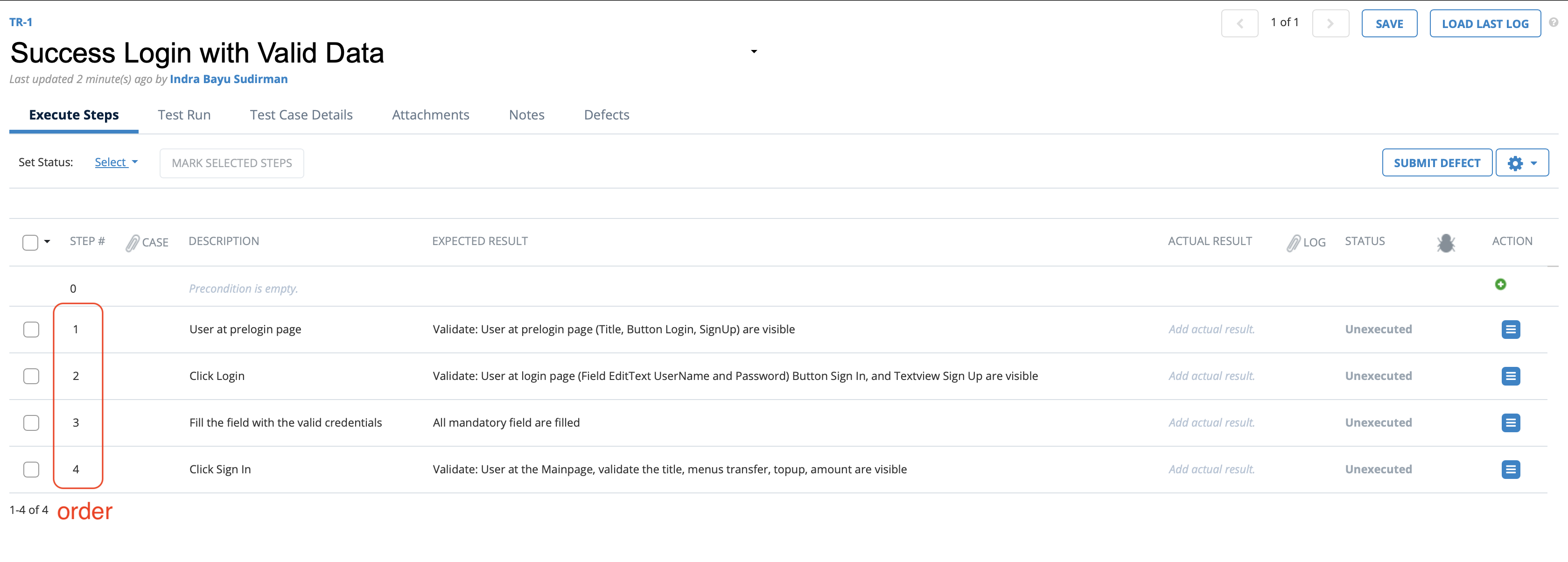
Task: Click the help question mark icon
Action: [x=1554, y=22]
